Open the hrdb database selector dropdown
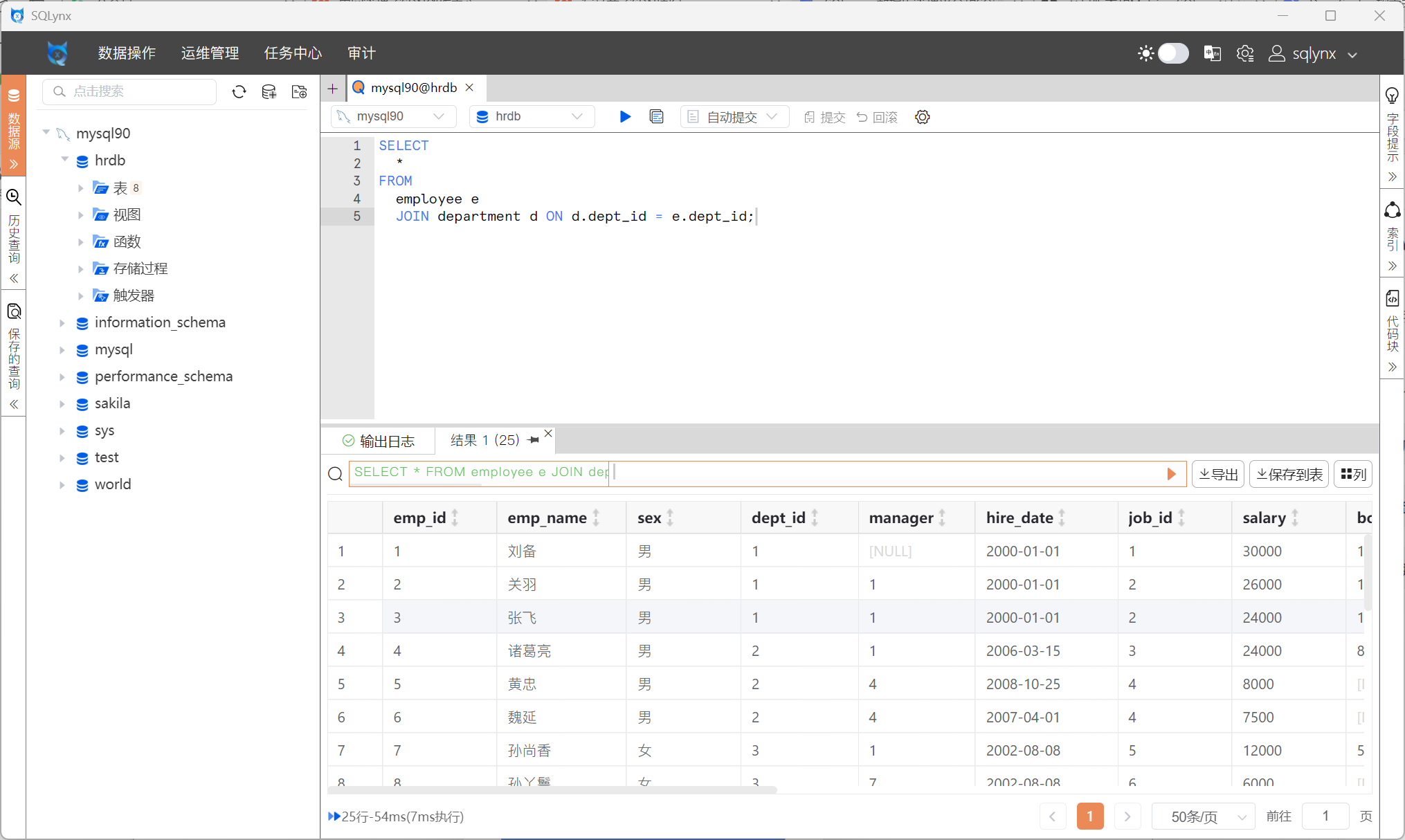The image size is (1405, 840). [532, 117]
